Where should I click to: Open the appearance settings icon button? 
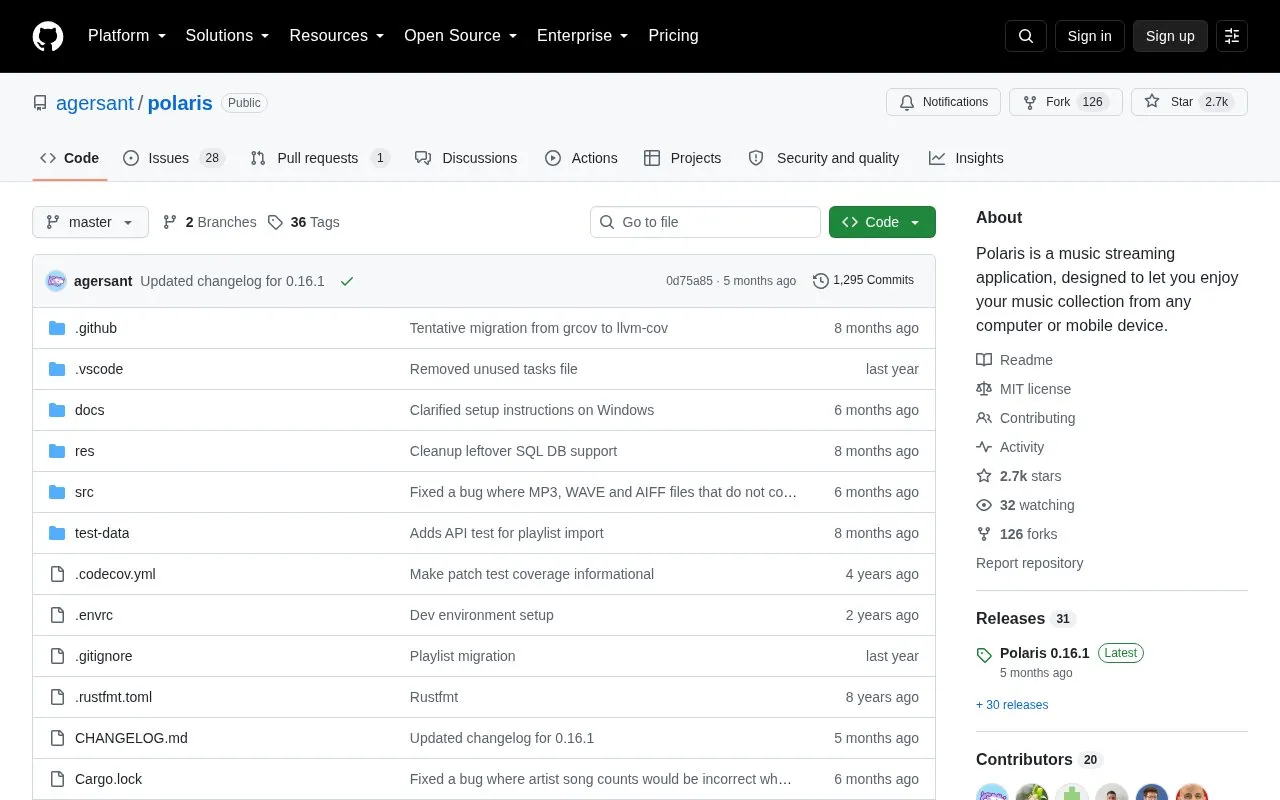(1232, 36)
